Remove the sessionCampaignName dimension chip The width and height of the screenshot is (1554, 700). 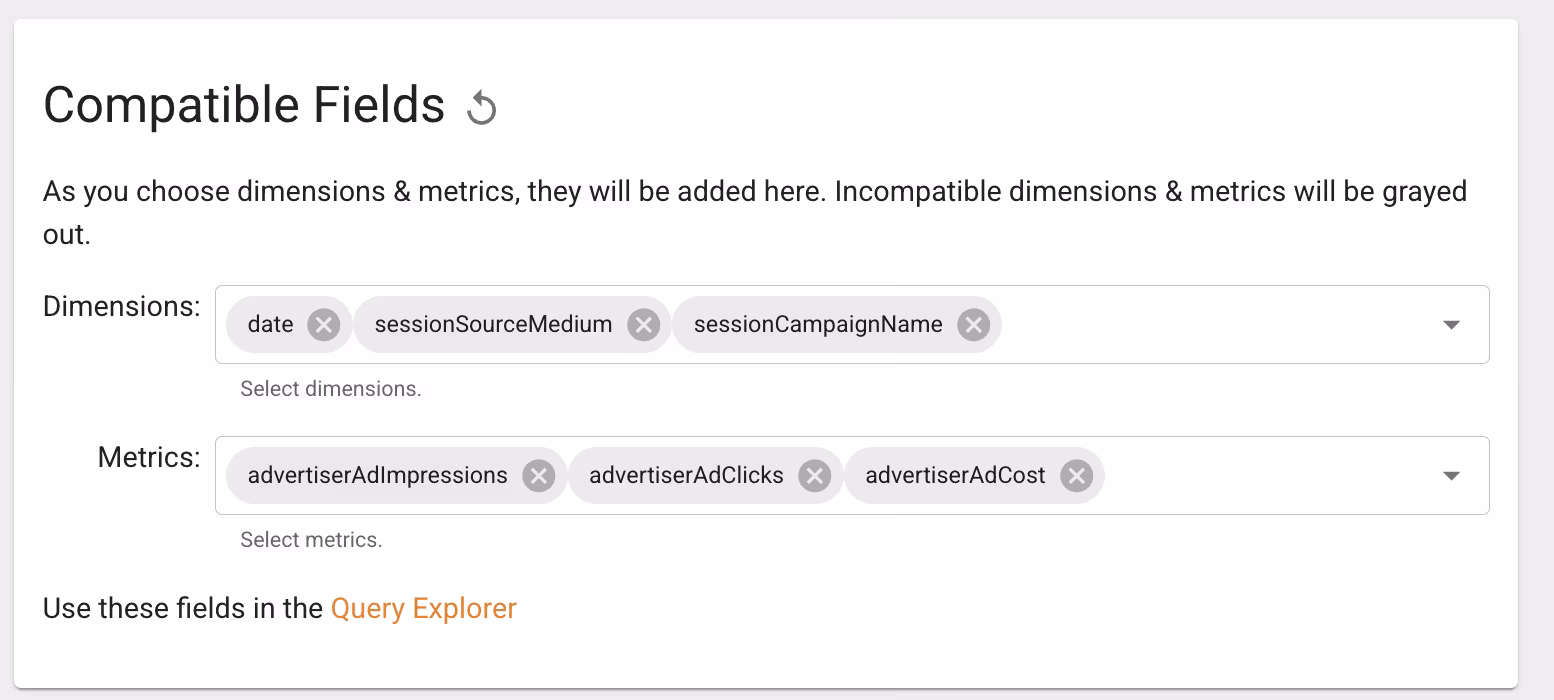(x=973, y=324)
